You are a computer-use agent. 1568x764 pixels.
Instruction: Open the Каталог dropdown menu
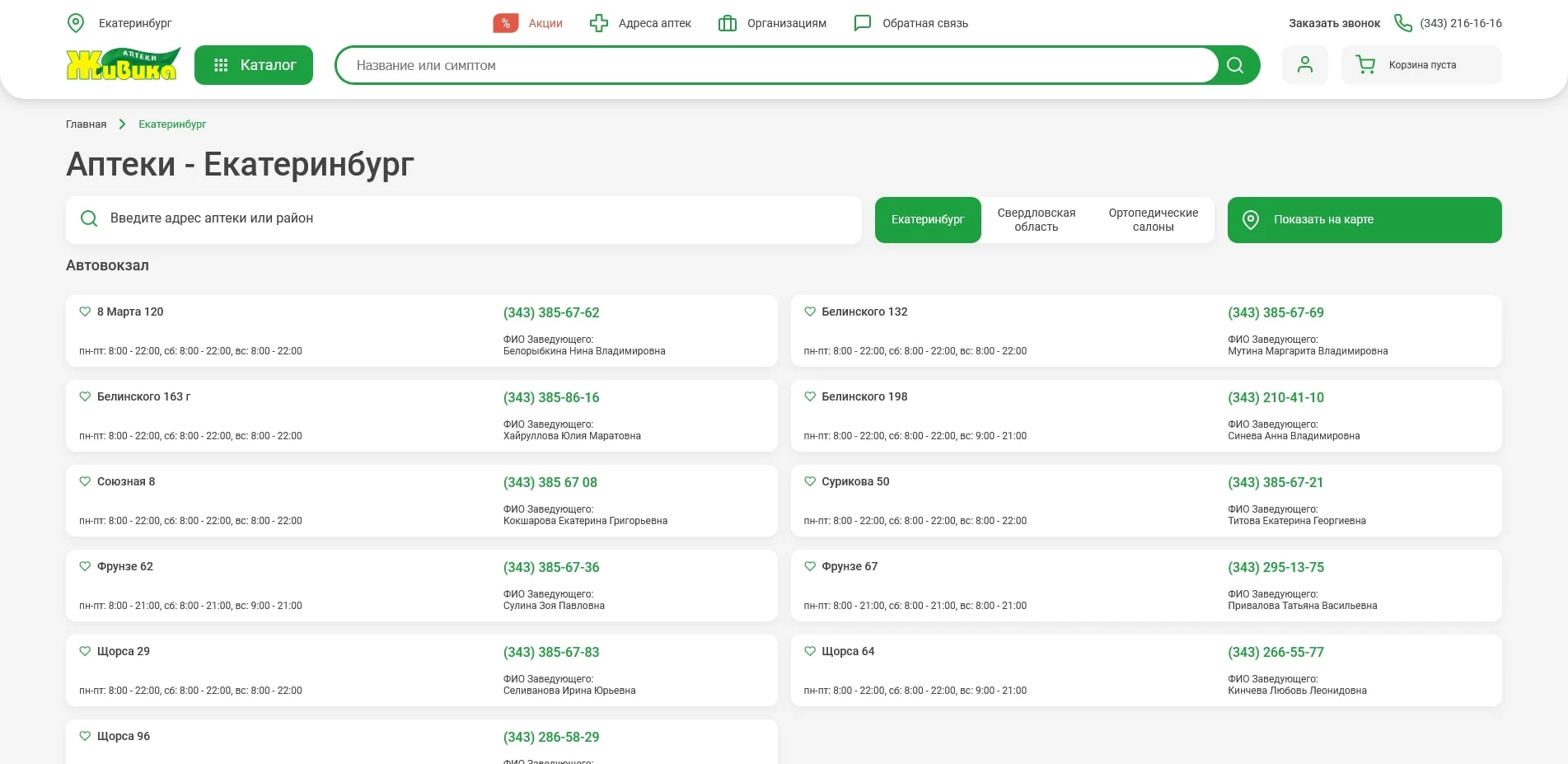click(x=254, y=65)
